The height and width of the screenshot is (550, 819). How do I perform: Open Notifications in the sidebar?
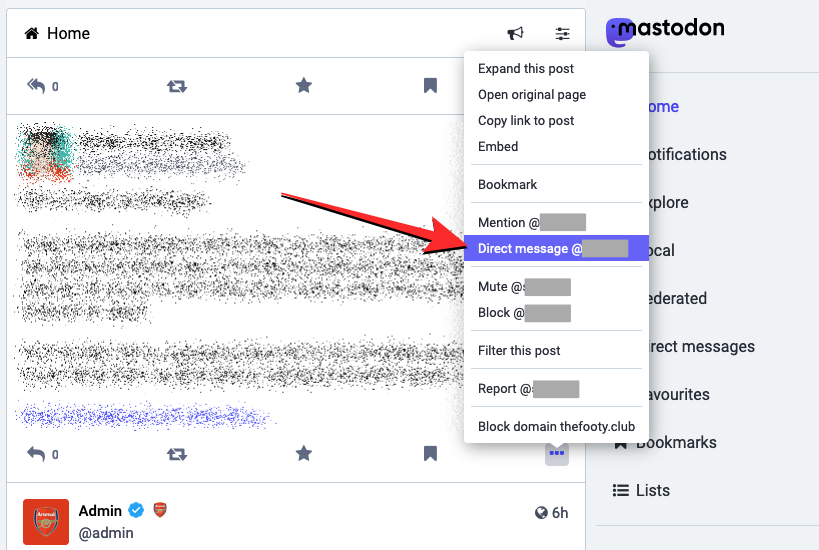(686, 155)
